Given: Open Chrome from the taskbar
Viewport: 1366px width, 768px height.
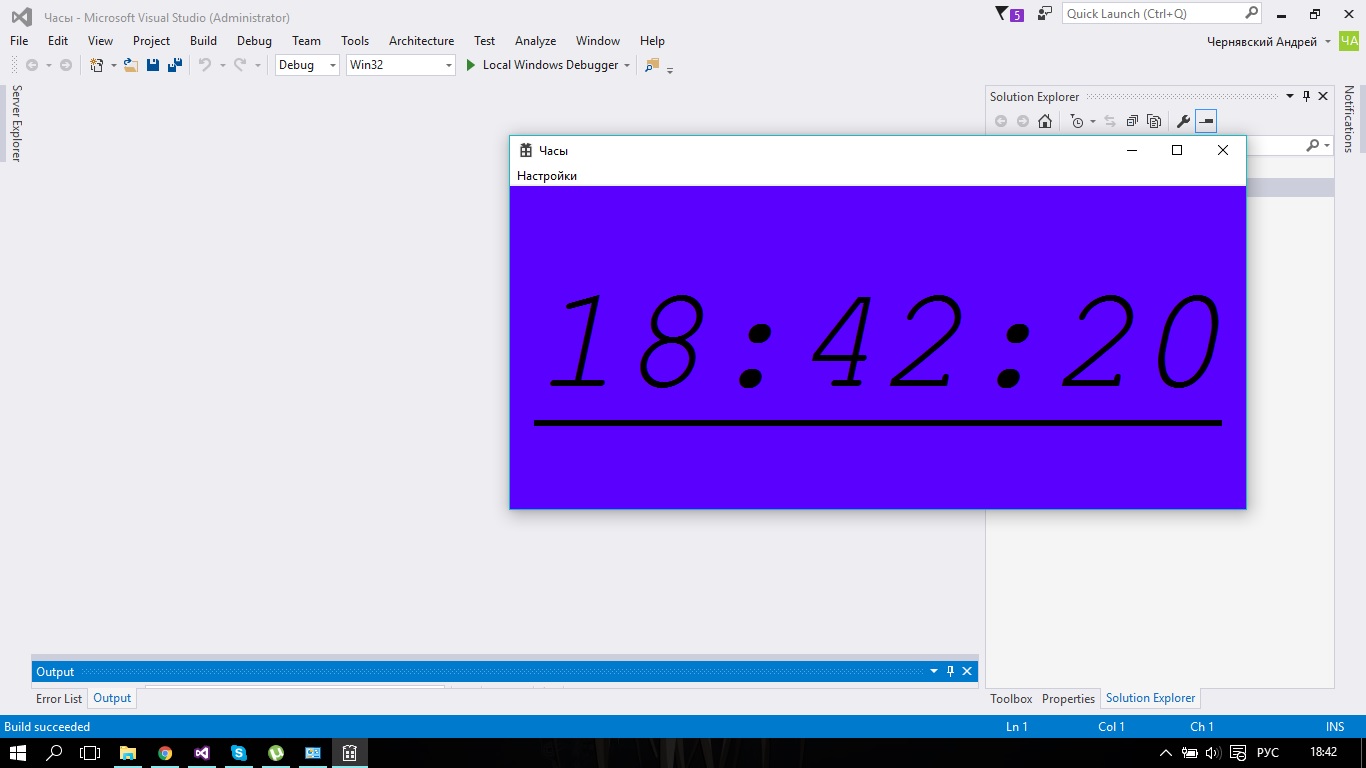Looking at the screenshot, I should point(165,753).
